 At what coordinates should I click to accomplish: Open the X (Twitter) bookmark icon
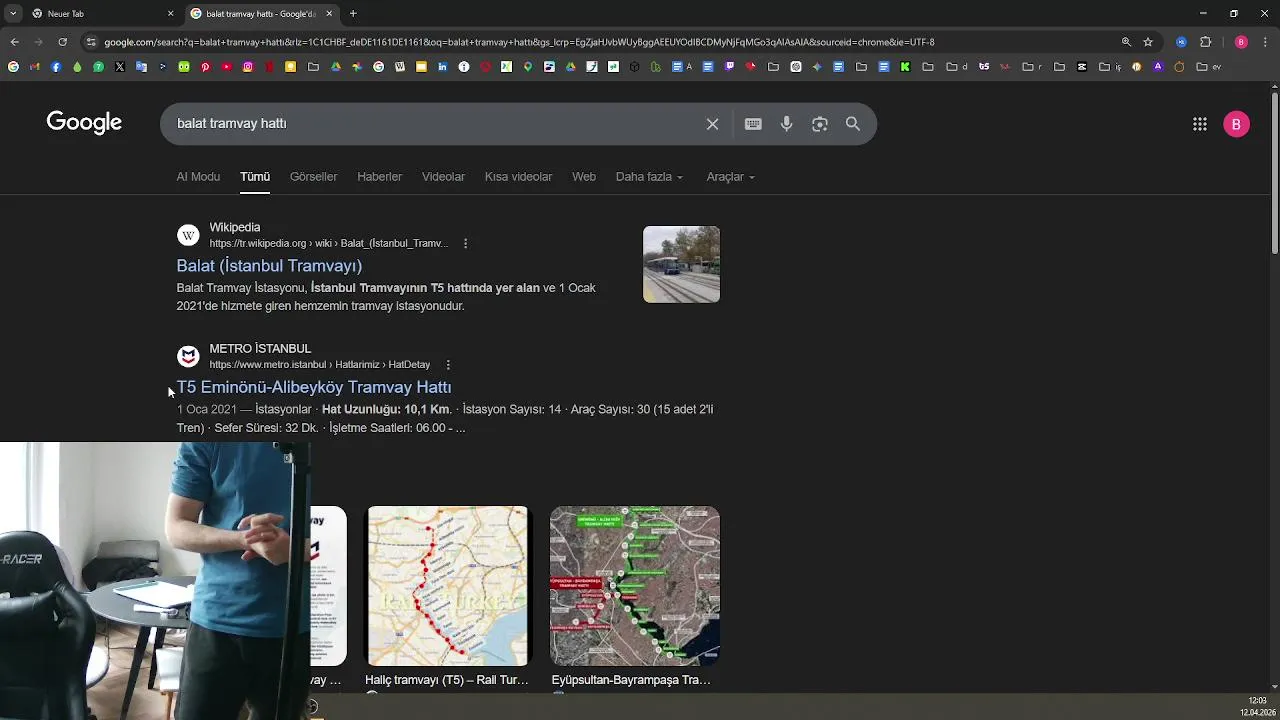(120, 67)
